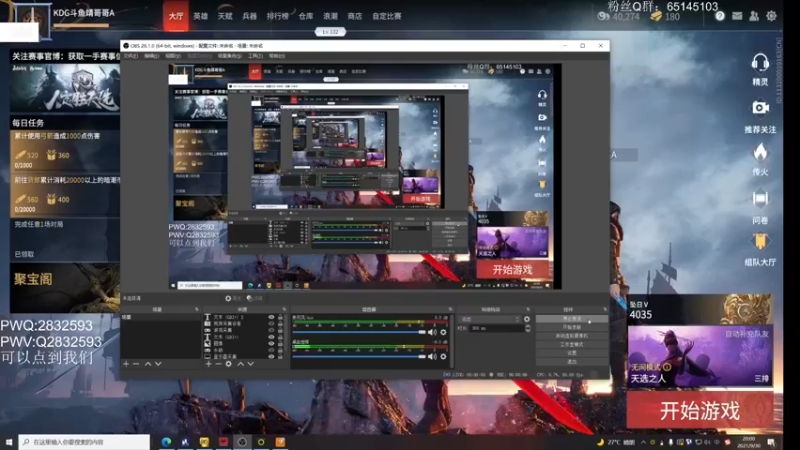Toggle lock on 游戏采集 source
Image resolution: width=800 pixels, height=450 pixels.
(280, 331)
